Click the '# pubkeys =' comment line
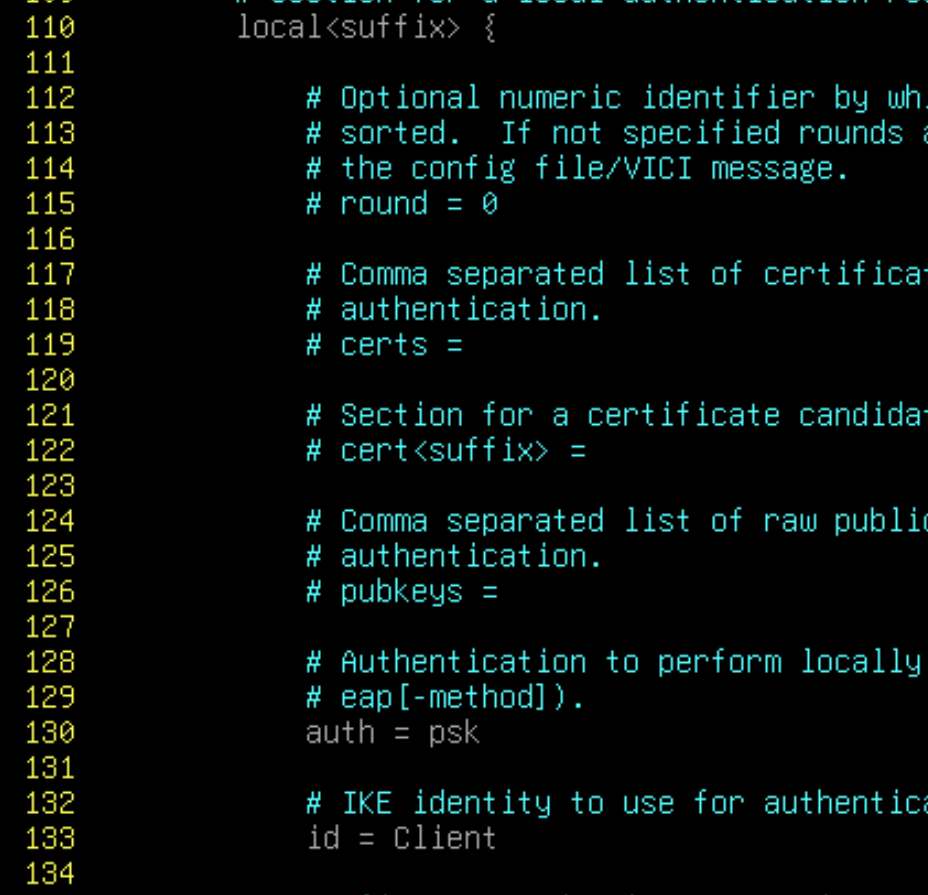This screenshot has width=928, height=895. pos(402,593)
